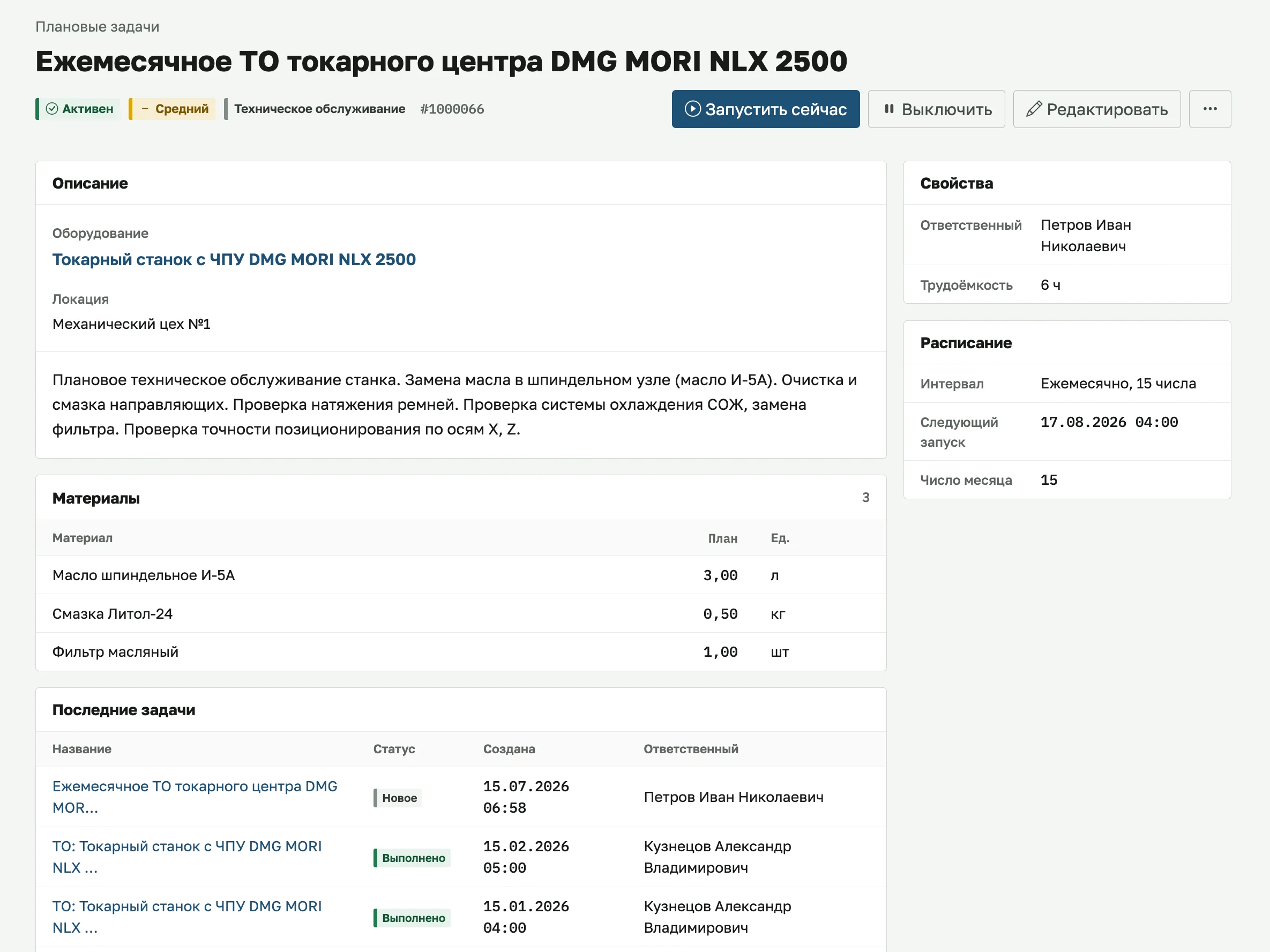Click the task number #1000066
Viewport: 1270px width, 952px height.
click(x=452, y=109)
